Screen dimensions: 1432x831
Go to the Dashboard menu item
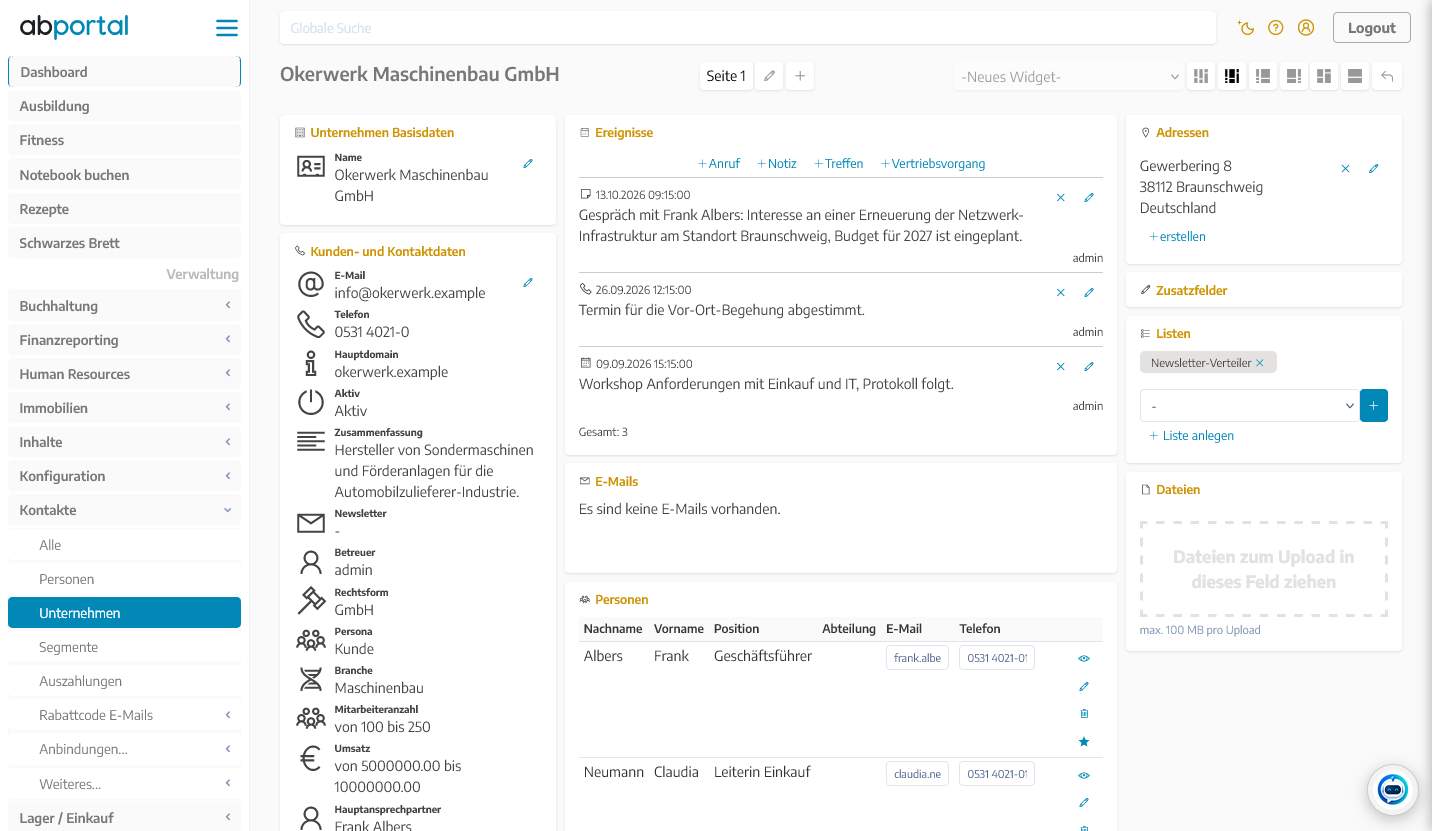[x=124, y=72]
